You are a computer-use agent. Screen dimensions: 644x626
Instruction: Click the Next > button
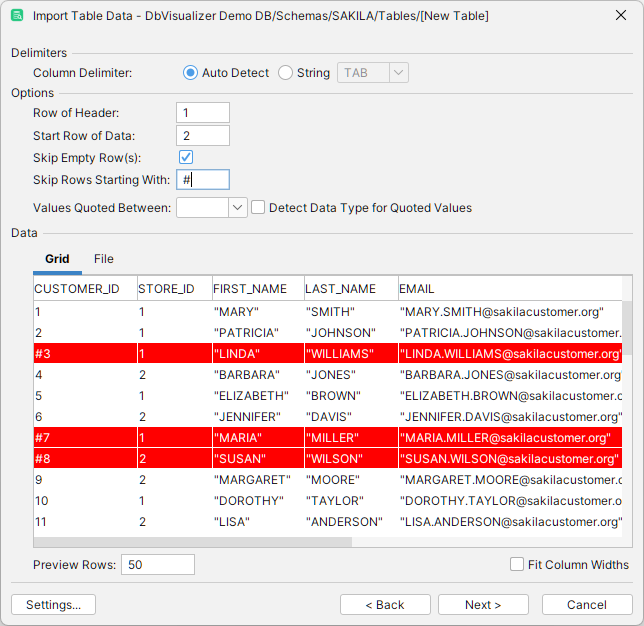[x=483, y=605]
